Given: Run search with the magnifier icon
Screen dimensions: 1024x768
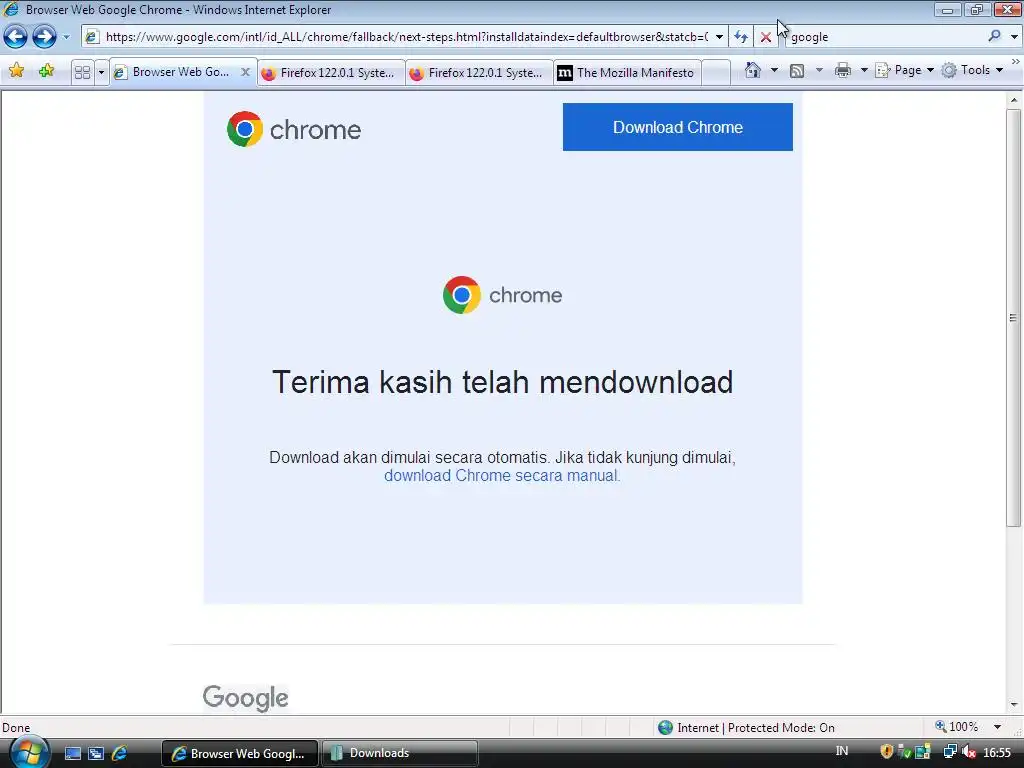Looking at the screenshot, I should coord(994,37).
